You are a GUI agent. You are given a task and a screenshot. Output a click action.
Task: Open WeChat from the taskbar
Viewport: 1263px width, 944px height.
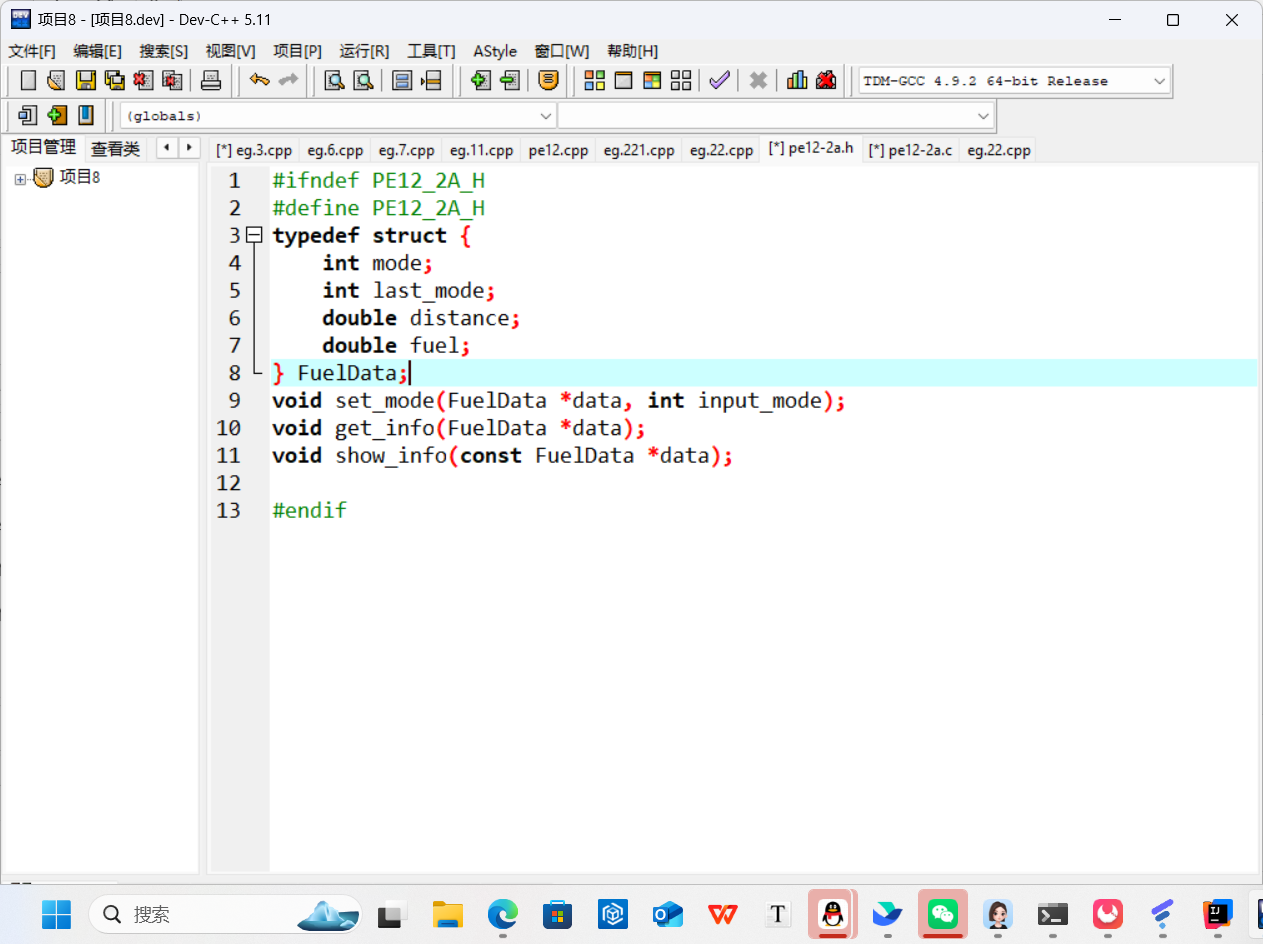pos(943,914)
